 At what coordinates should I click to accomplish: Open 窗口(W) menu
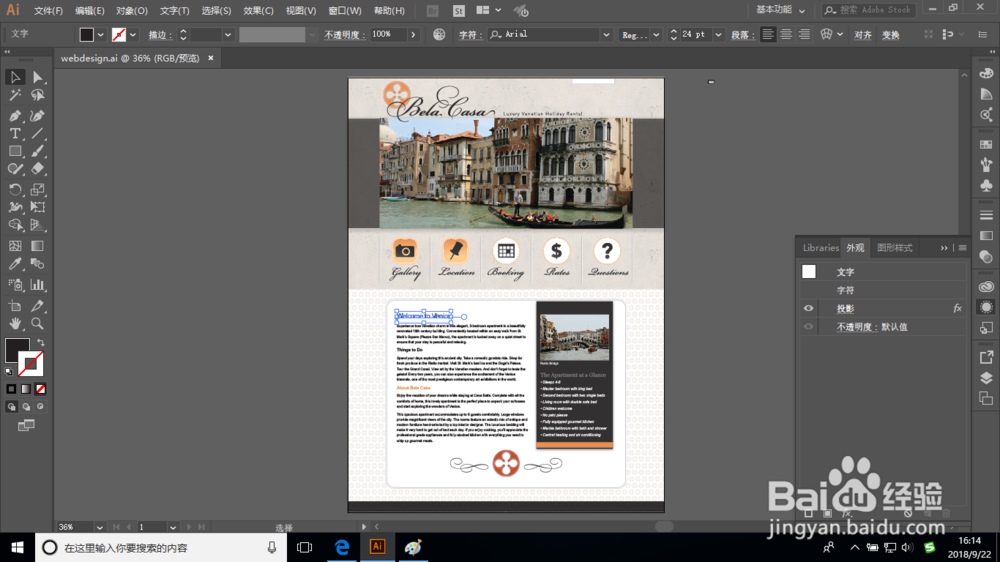(x=344, y=11)
